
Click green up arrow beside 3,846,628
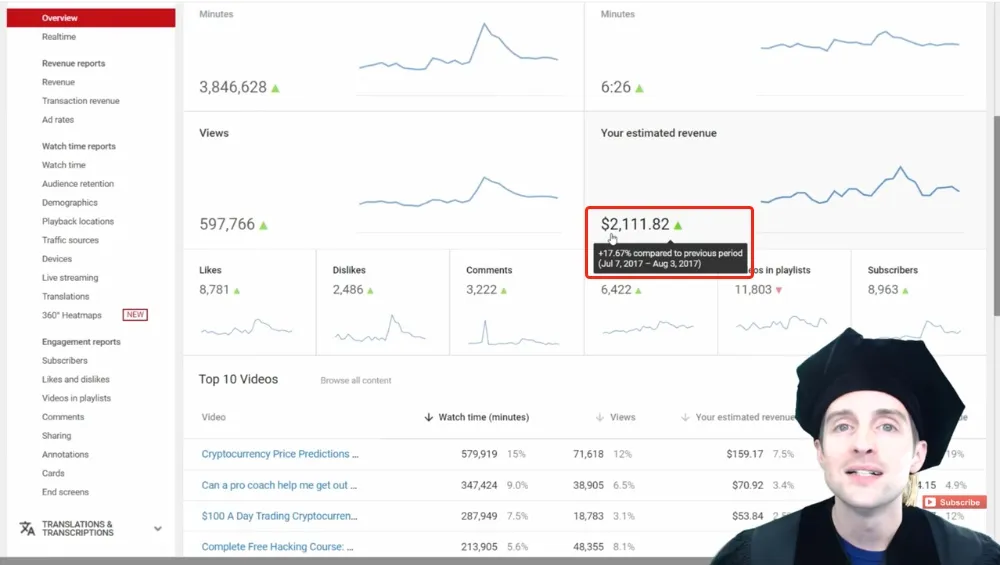[276, 88]
